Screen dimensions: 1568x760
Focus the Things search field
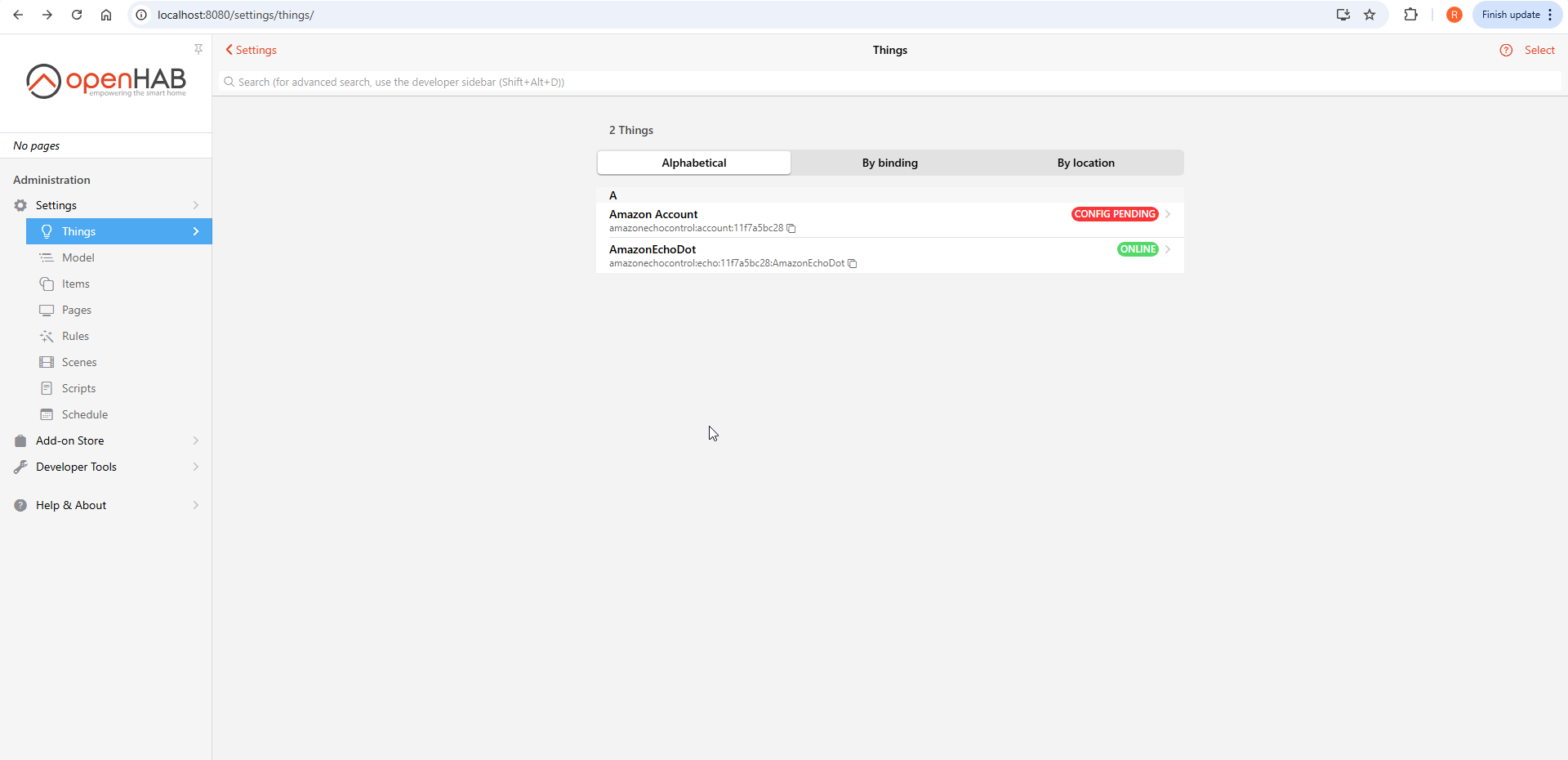click(890, 82)
